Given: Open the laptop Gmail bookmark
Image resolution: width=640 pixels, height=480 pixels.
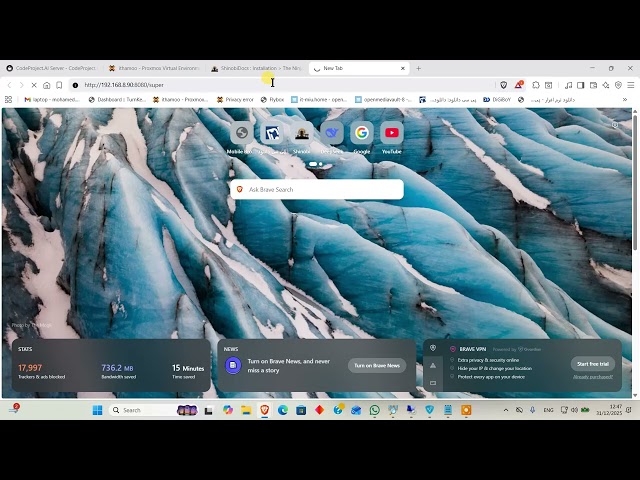Looking at the screenshot, I should [52, 99].
